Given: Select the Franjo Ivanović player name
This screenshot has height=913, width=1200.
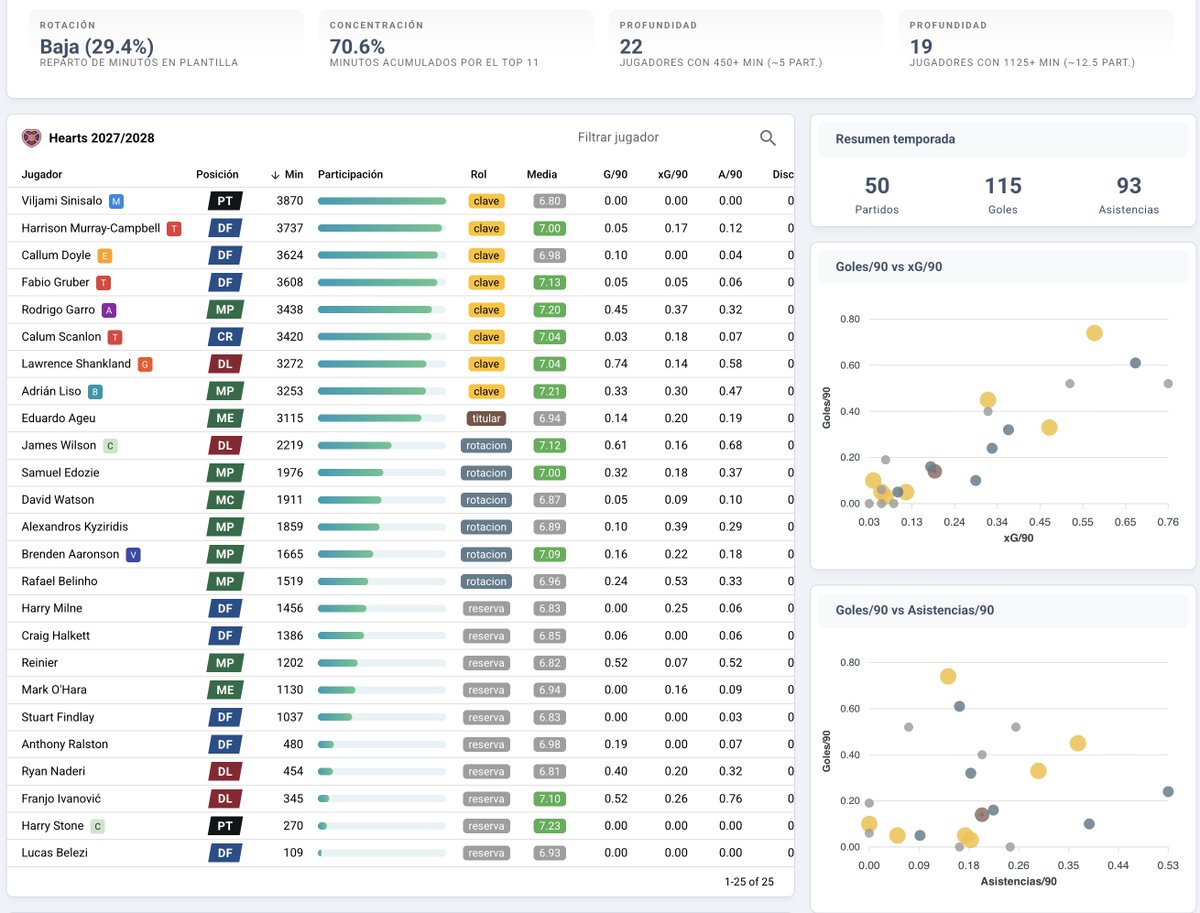Looking at the screenshot, I should 61,799.
